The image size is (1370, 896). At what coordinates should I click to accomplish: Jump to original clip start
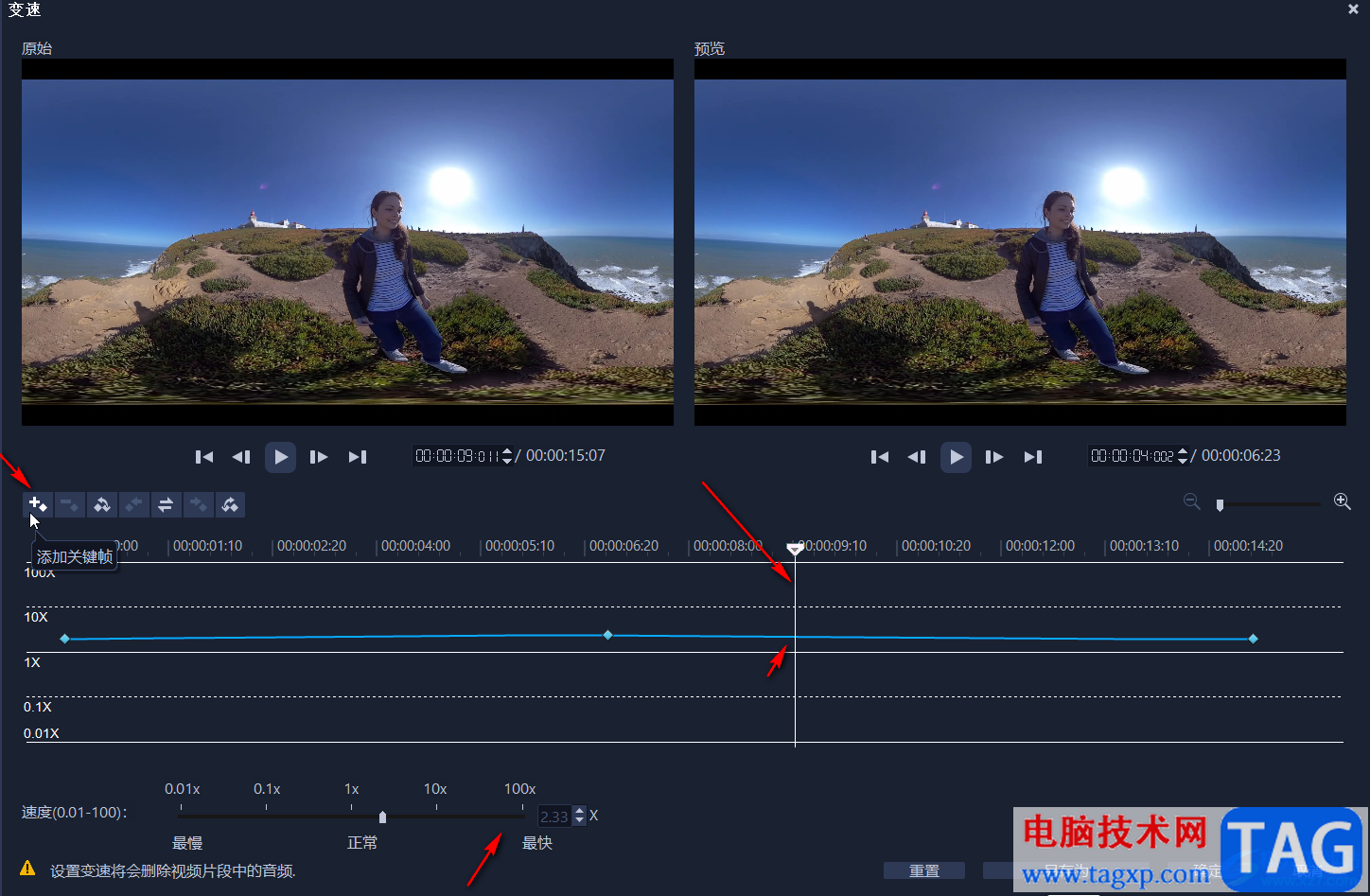point(203,457)
